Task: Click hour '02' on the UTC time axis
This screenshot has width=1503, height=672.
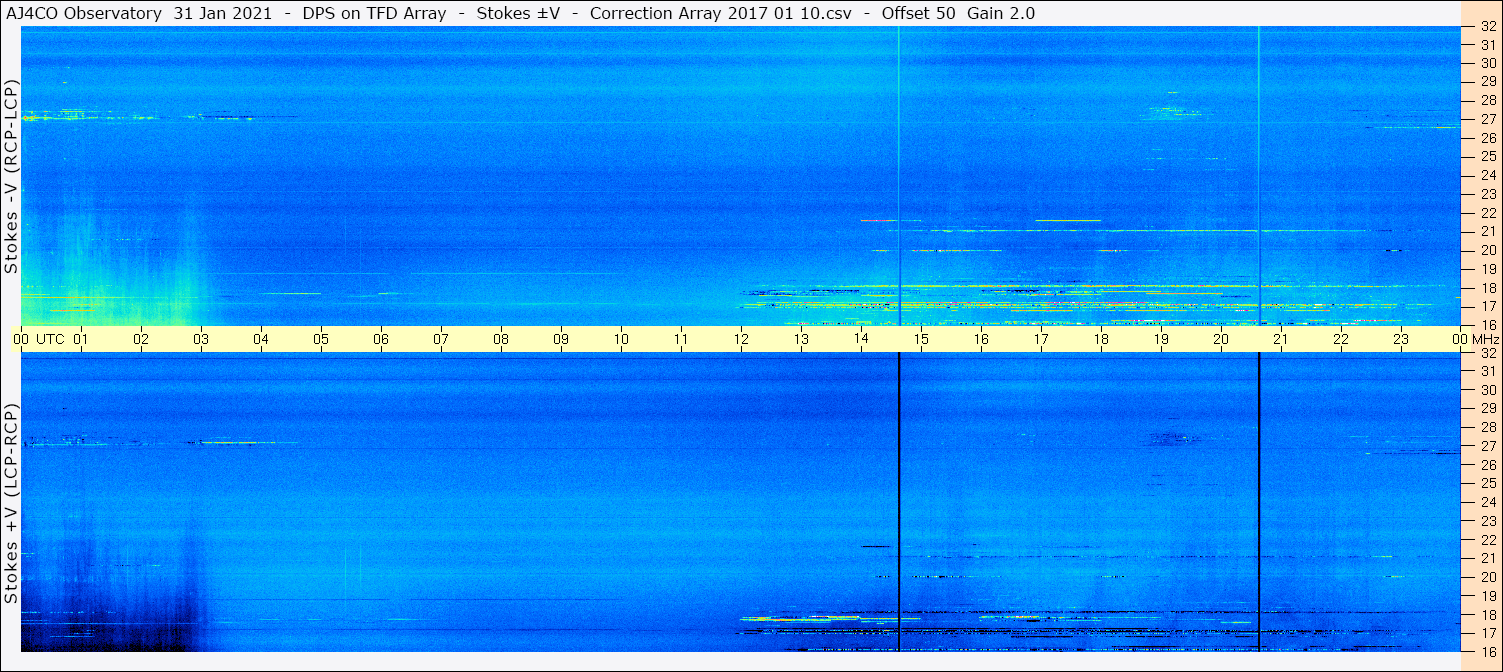Action: click(x=141, y=339)
